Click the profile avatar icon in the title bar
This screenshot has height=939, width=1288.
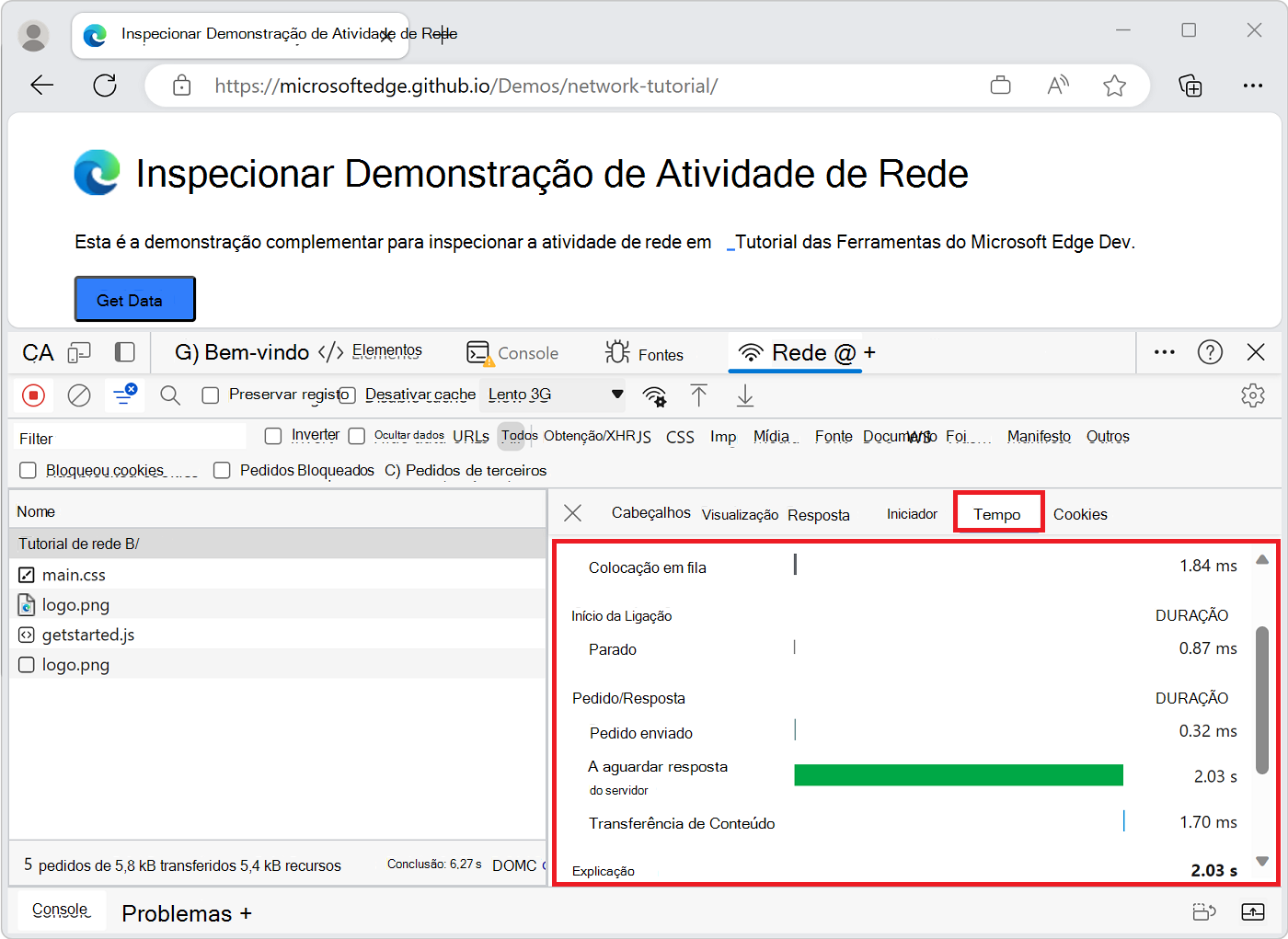point(34,35)
